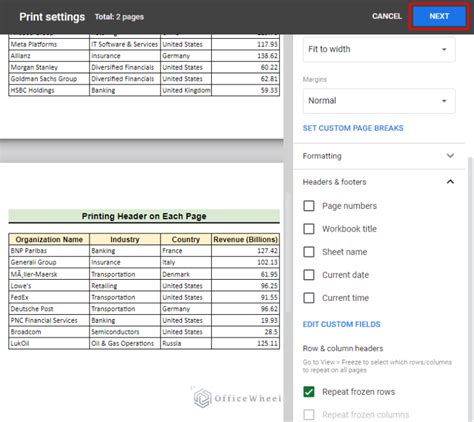Open the Normal margins dropdown
Image resolution: width=474 pixels, height=422 pixels.
tap(379, 101)
